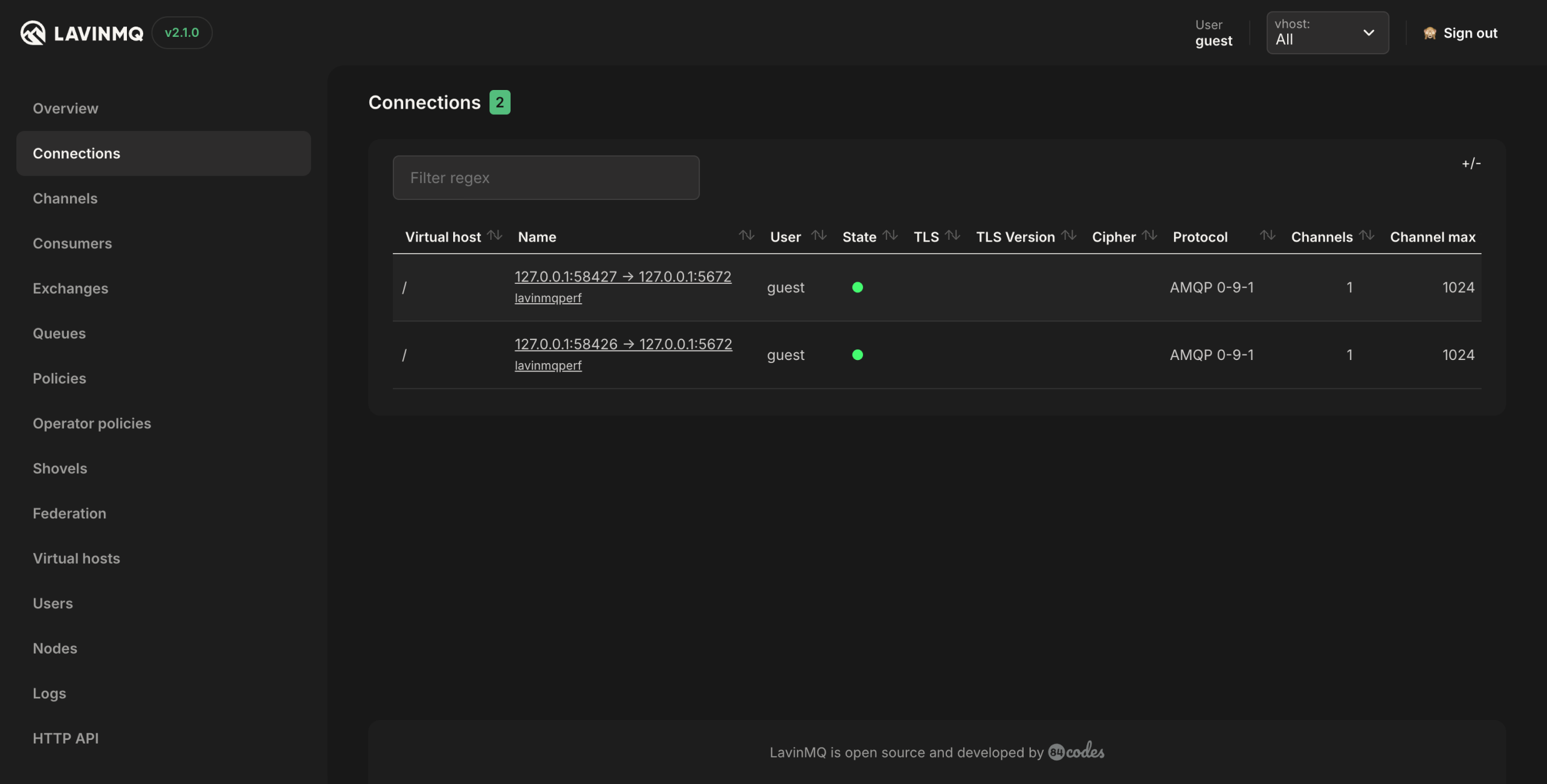
Task: Click the LAVINMQ brand text
Action: coord(99,33)
